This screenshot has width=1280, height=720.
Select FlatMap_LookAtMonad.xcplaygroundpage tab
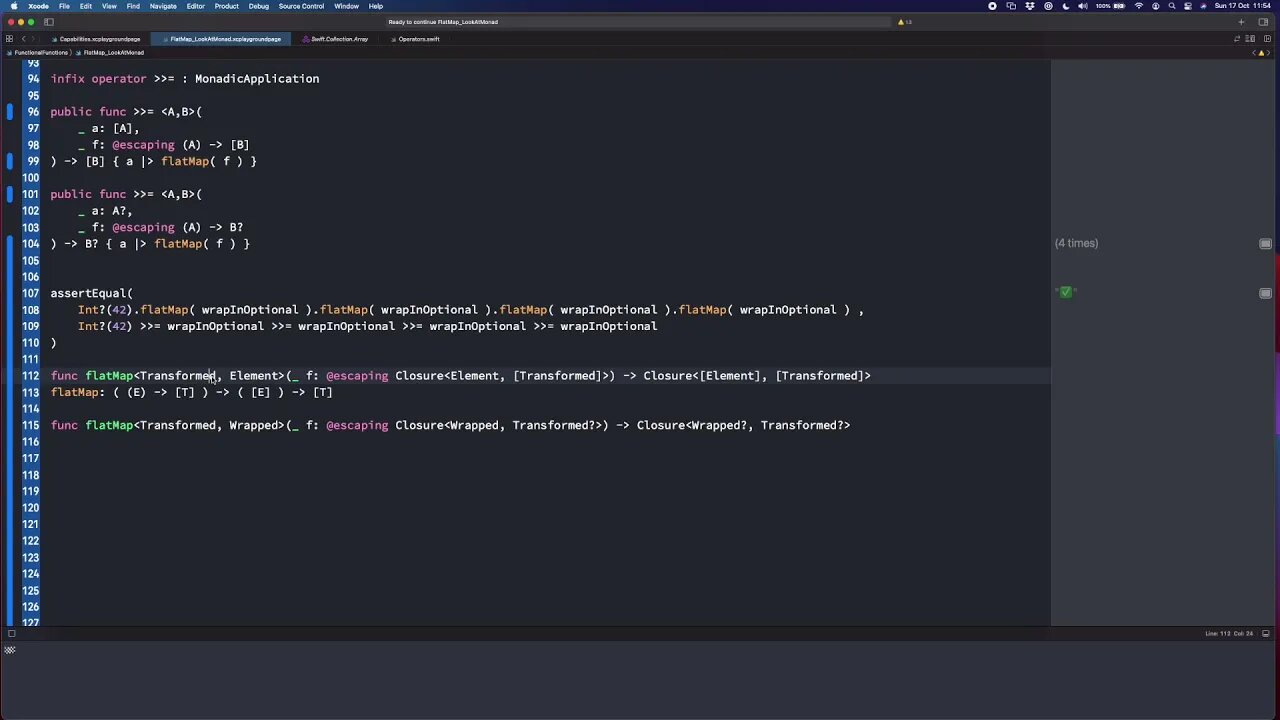pyautogui.click(x=220, y=39)
